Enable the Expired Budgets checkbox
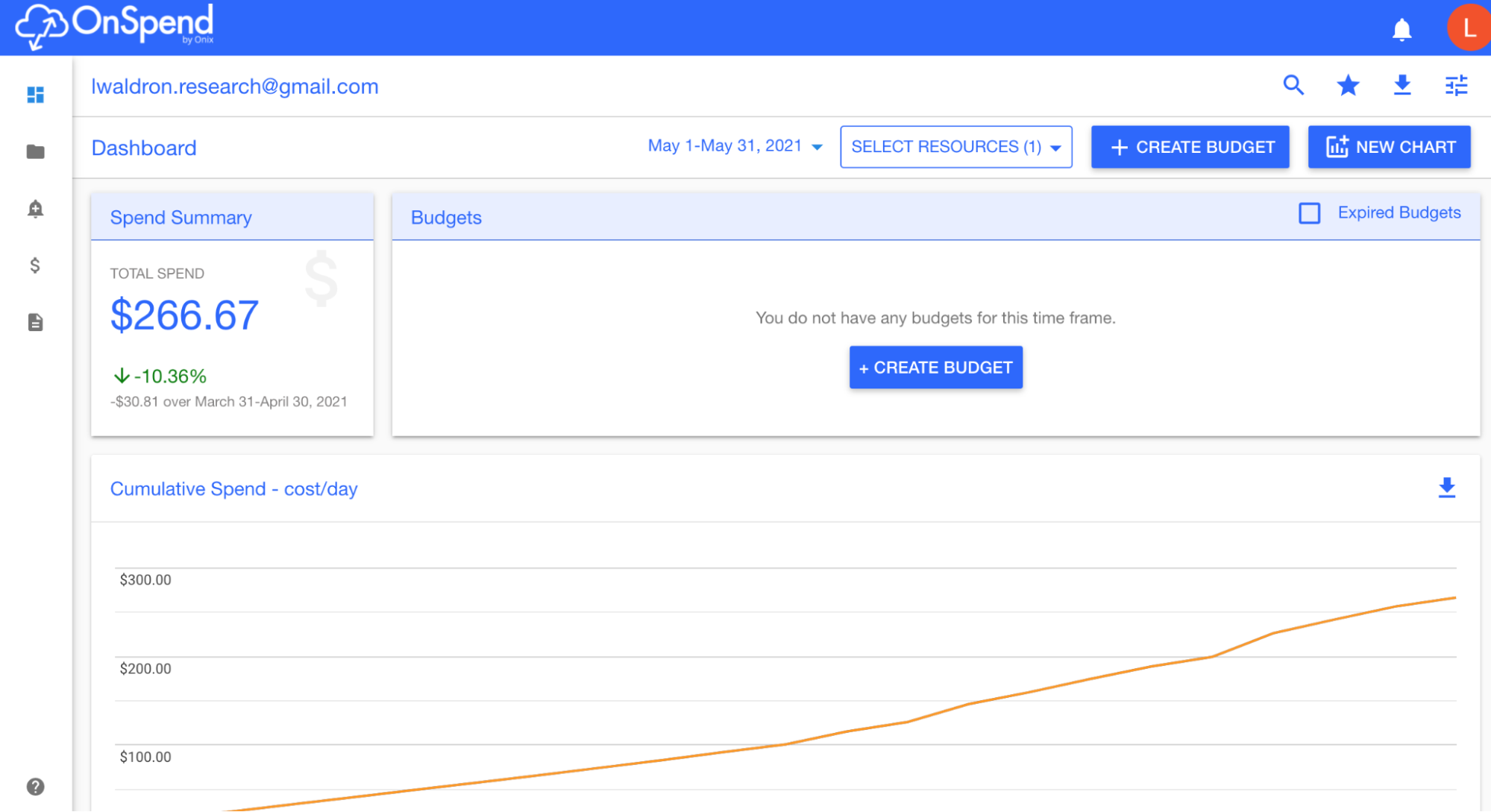This screenshot has width=1491, height=812. tap(1309, 213)
